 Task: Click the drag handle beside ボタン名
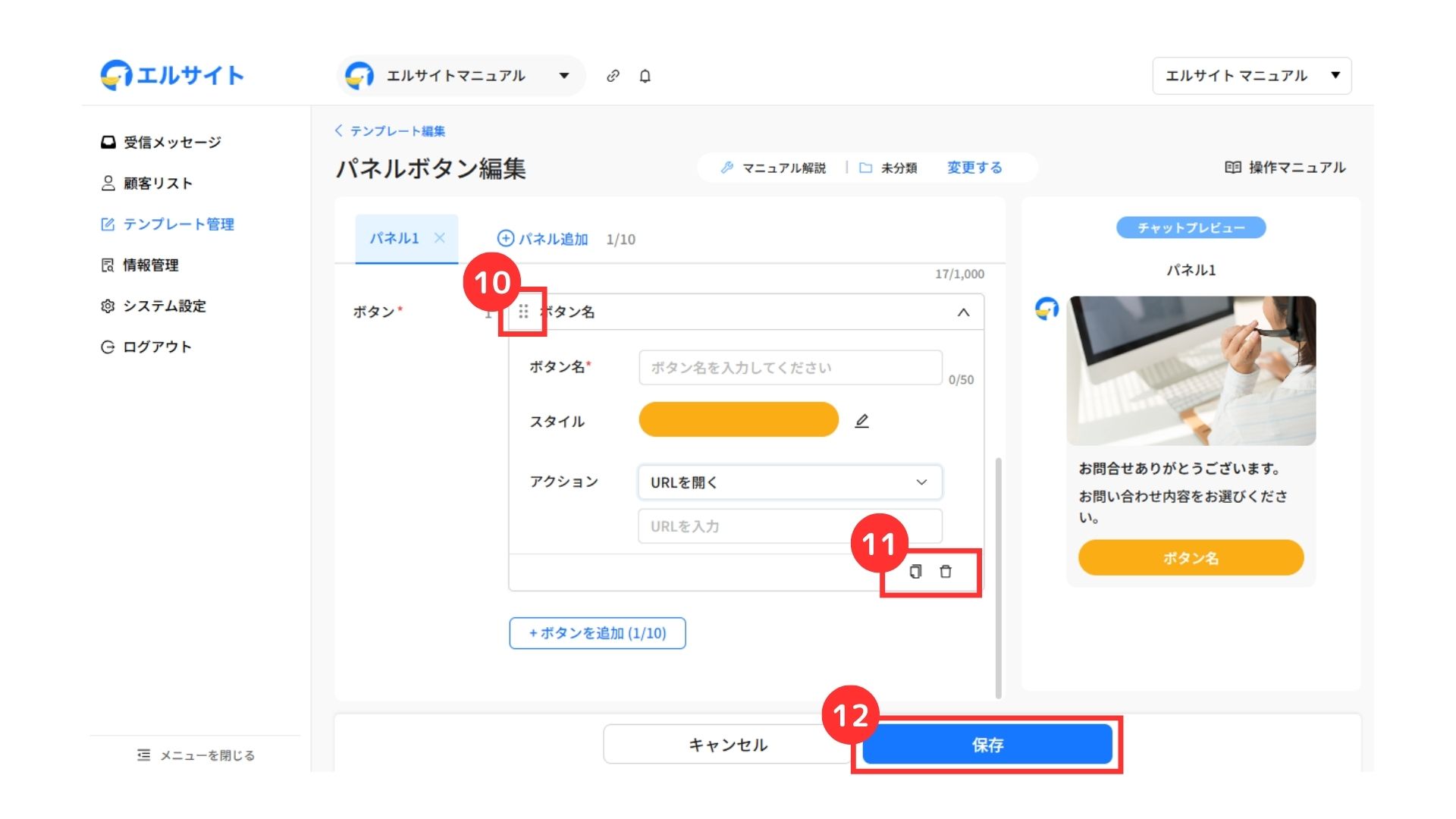click(x=523, y=312)
